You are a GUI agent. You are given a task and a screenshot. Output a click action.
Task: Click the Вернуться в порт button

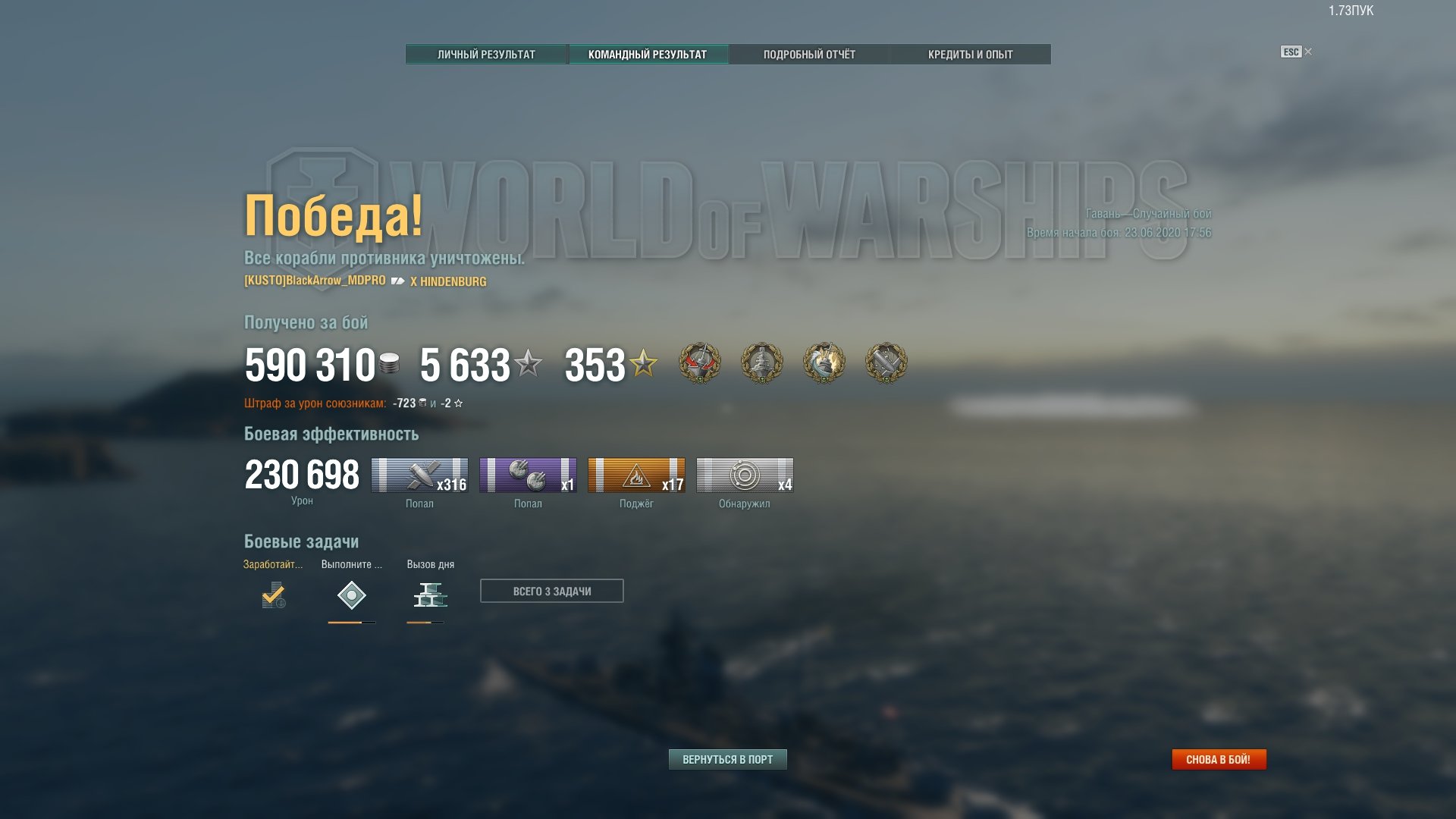click(728, 759)
